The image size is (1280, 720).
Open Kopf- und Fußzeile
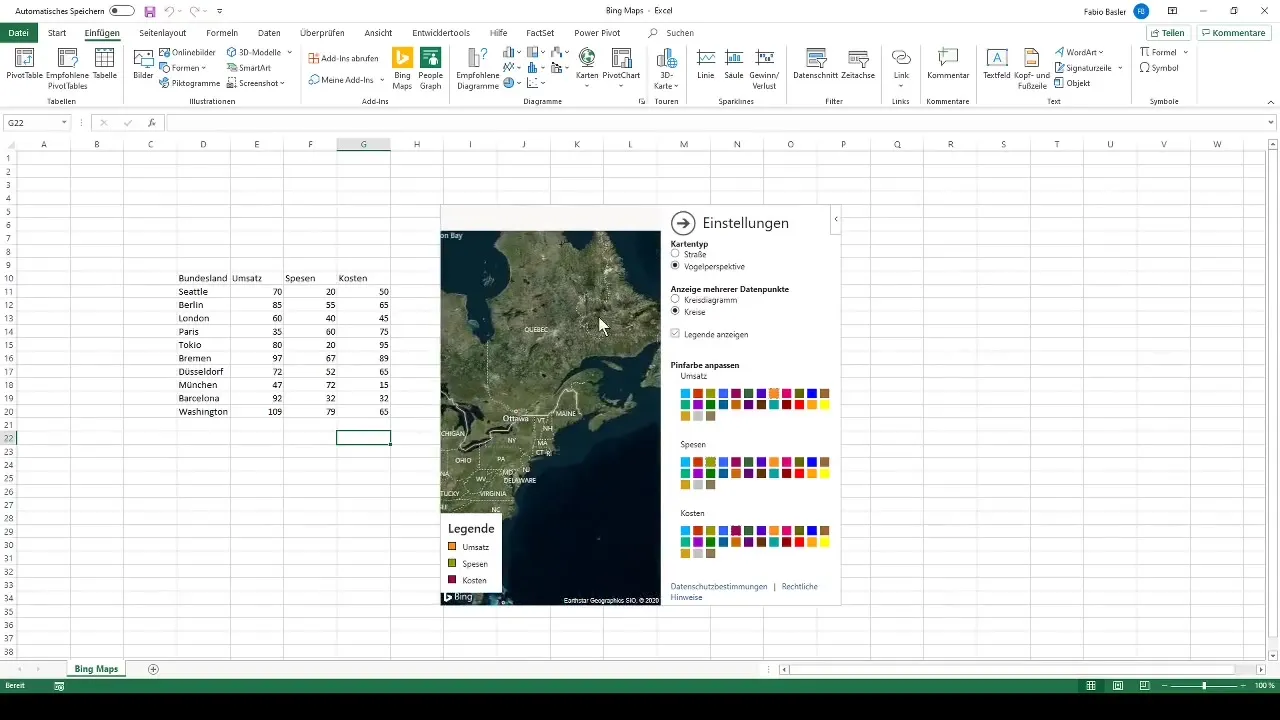(x=1032, y=67)
